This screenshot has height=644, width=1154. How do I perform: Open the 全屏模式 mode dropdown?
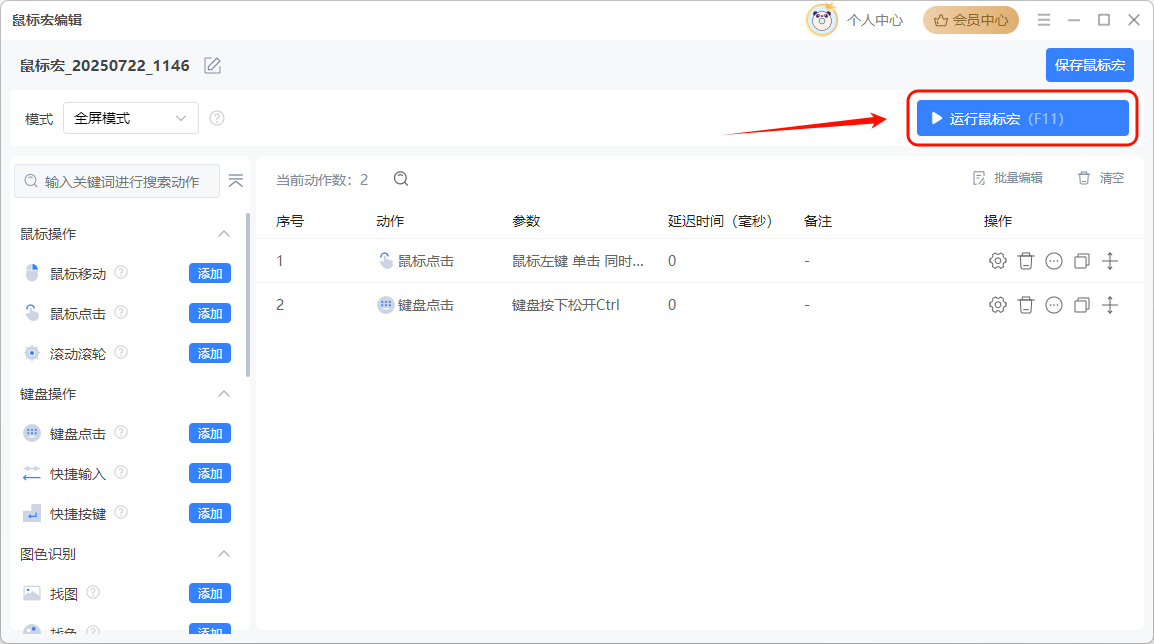click(x=131, y=118)
